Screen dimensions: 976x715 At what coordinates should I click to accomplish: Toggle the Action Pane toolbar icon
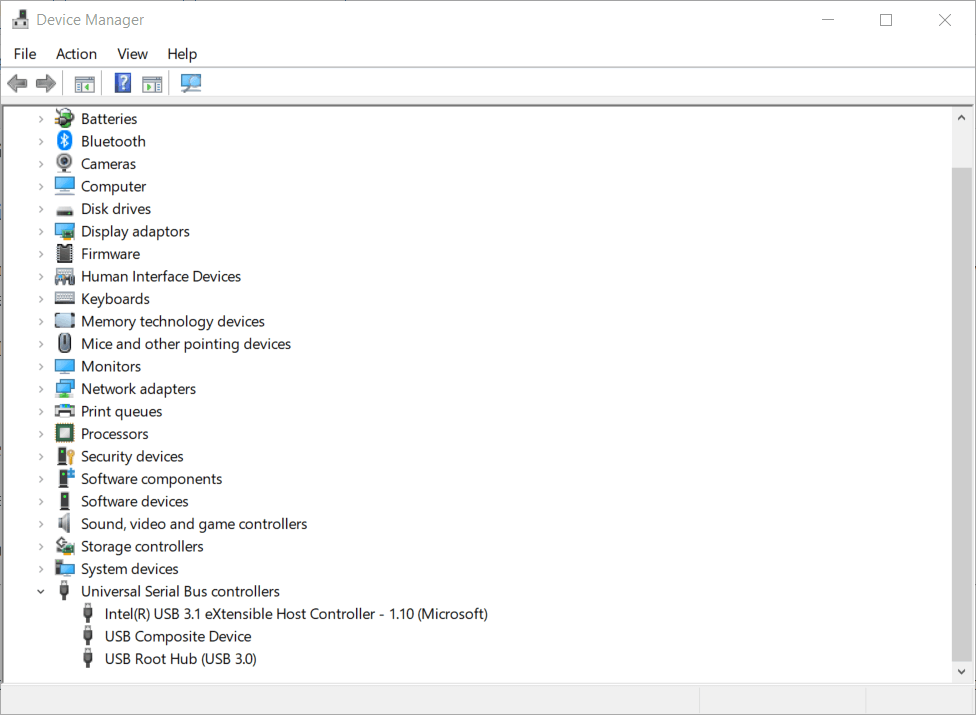[x=152, y=83]
